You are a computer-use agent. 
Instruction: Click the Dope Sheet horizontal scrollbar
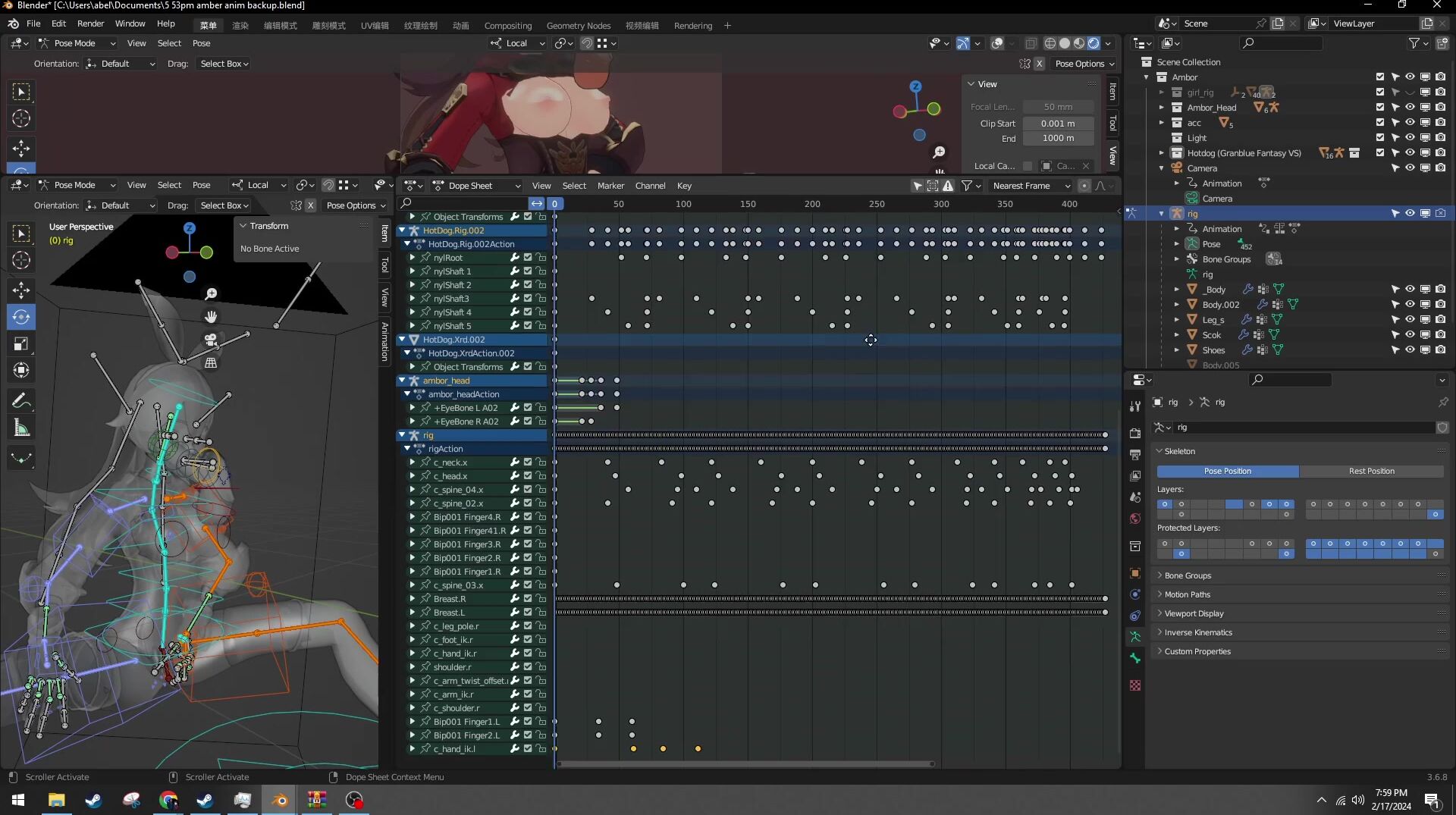pyautogui.click(x=745, y=763)
